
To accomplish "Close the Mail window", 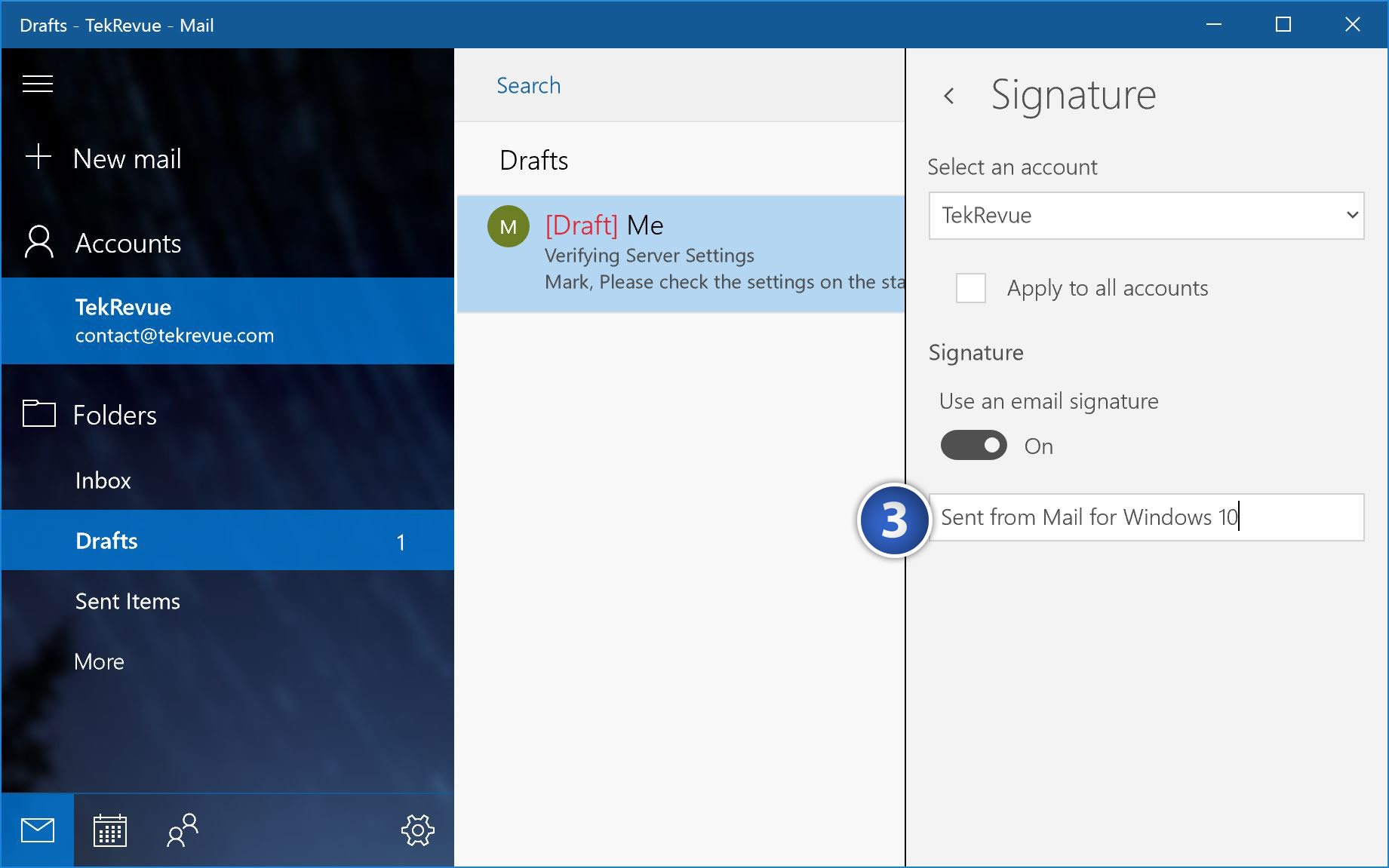I will [1352, 25].
